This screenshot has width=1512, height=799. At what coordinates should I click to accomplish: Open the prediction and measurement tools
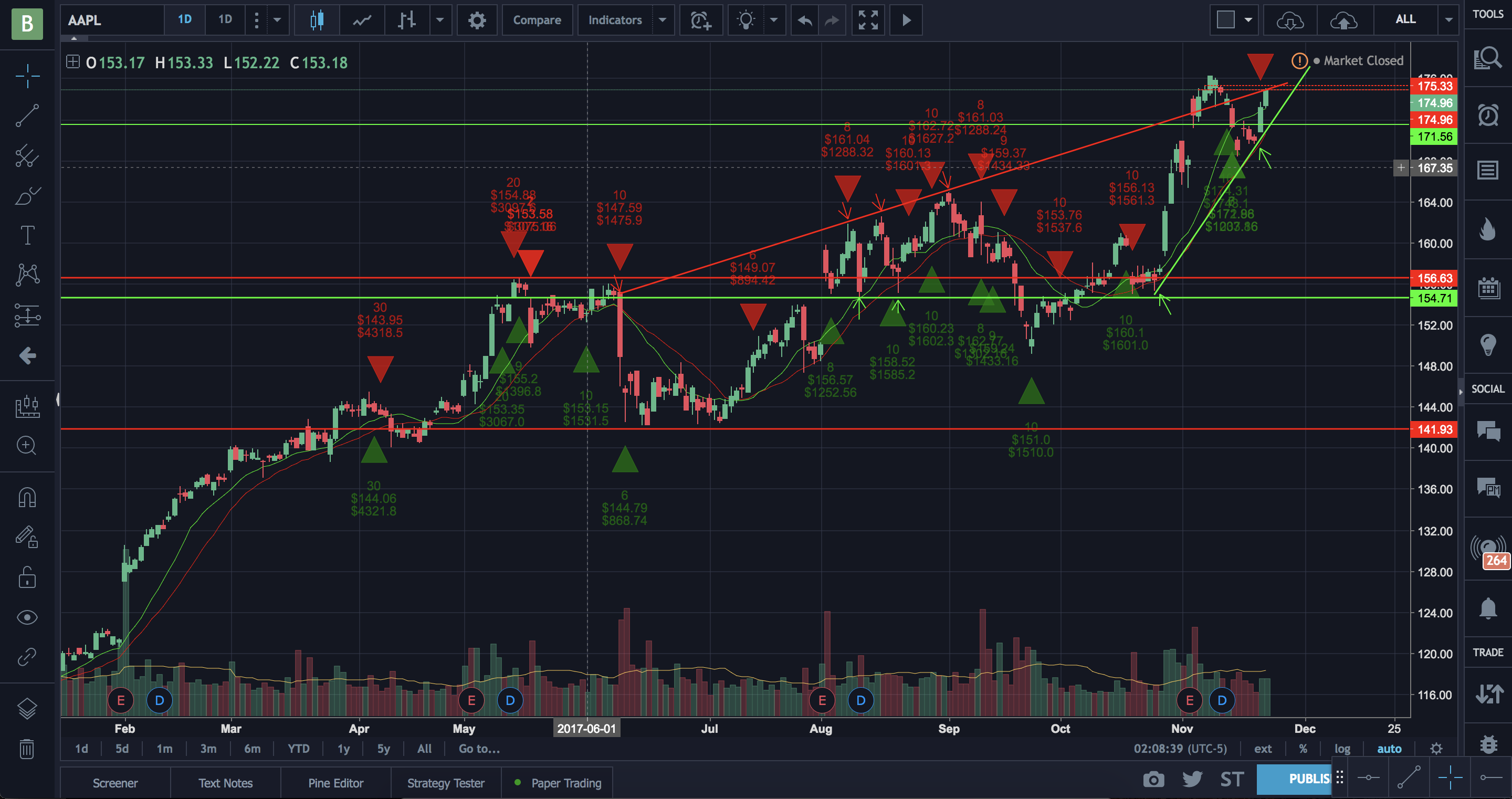coord(27,316)
